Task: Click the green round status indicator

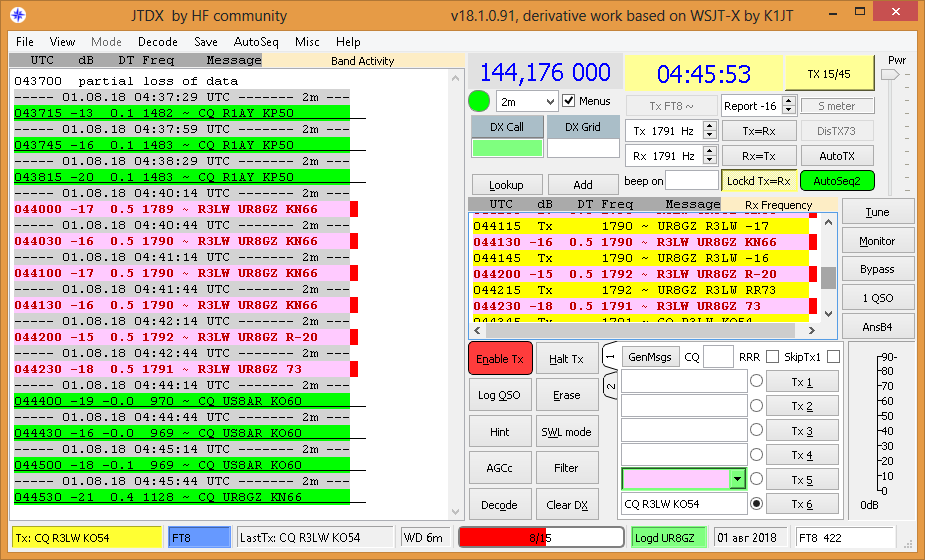Action: 479,102
